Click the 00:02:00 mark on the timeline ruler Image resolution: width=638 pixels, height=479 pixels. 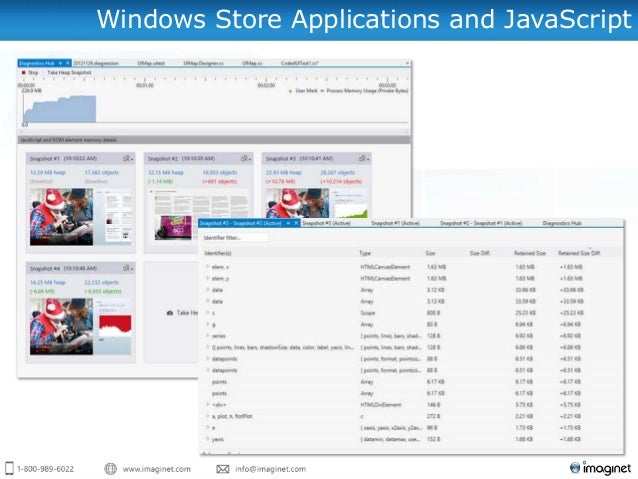pos(266,85)
